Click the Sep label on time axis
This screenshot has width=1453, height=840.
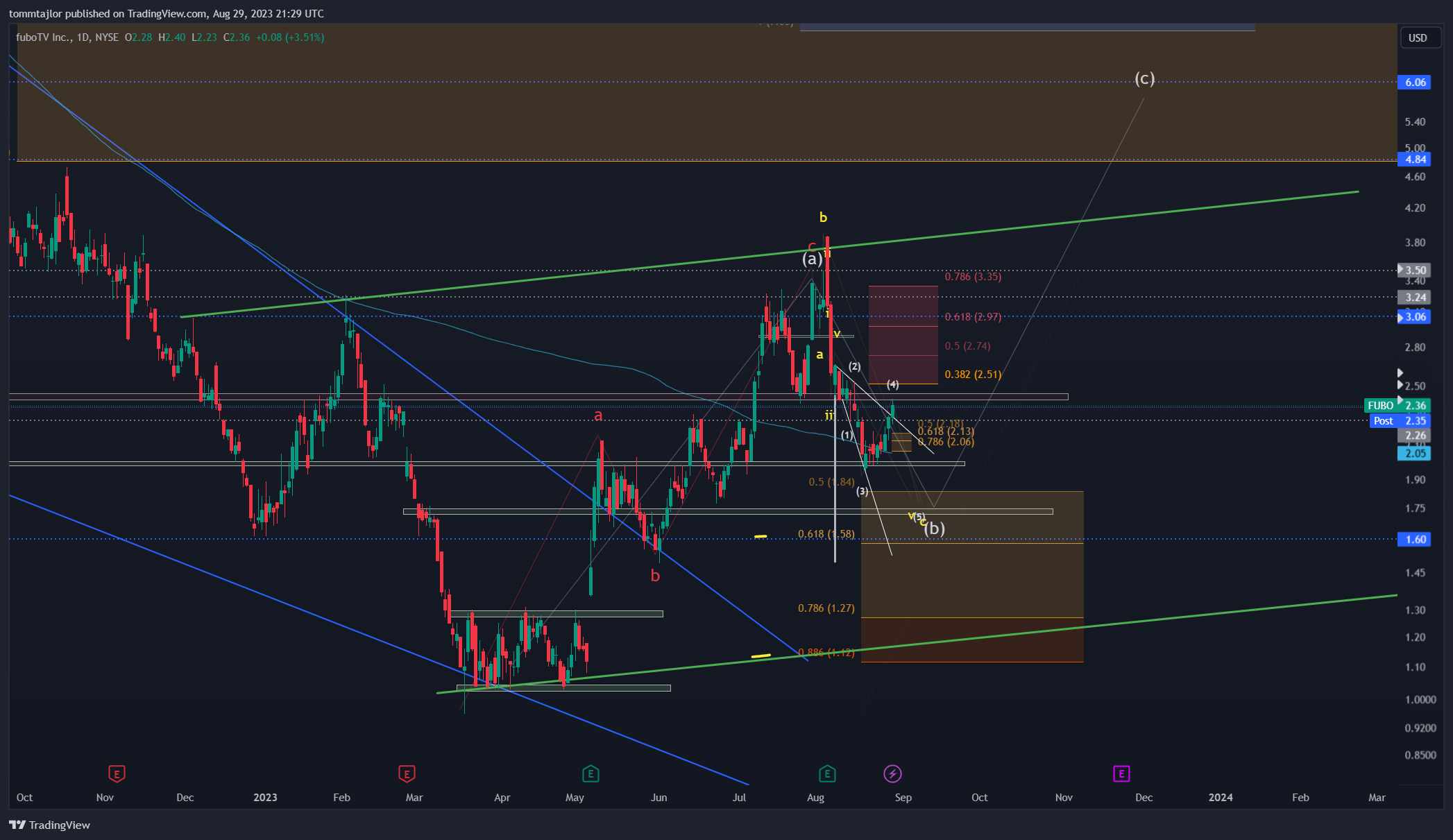pyautogui.click(x=903, y=798)
